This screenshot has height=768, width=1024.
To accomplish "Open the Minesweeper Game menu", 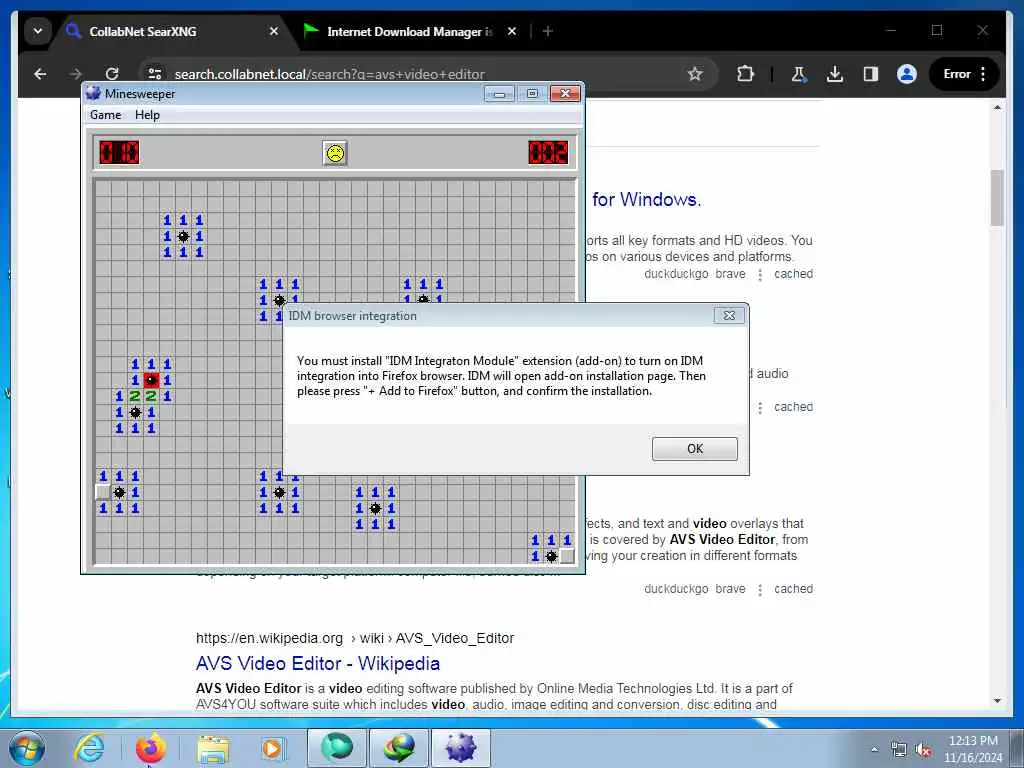I will tap(105, 115).
